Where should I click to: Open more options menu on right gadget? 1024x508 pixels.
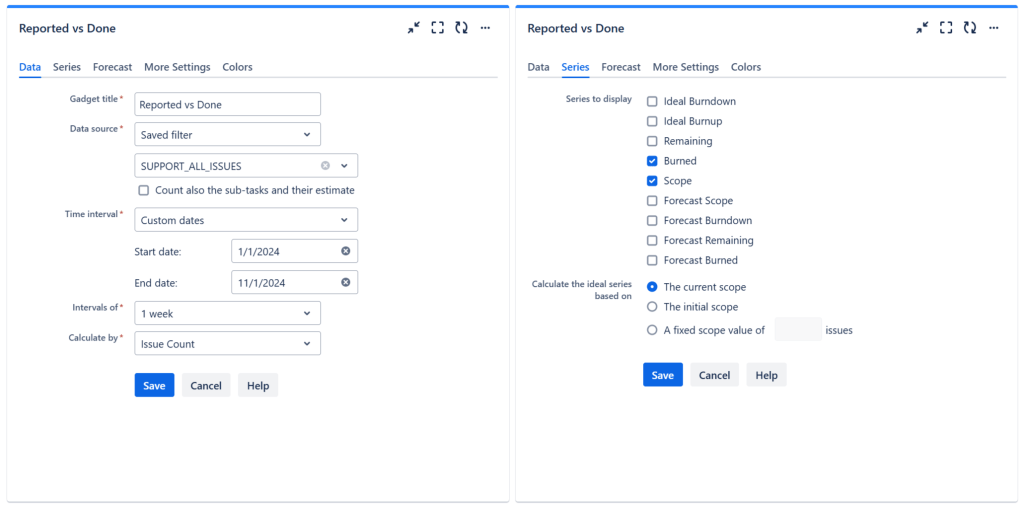point(993,28)
